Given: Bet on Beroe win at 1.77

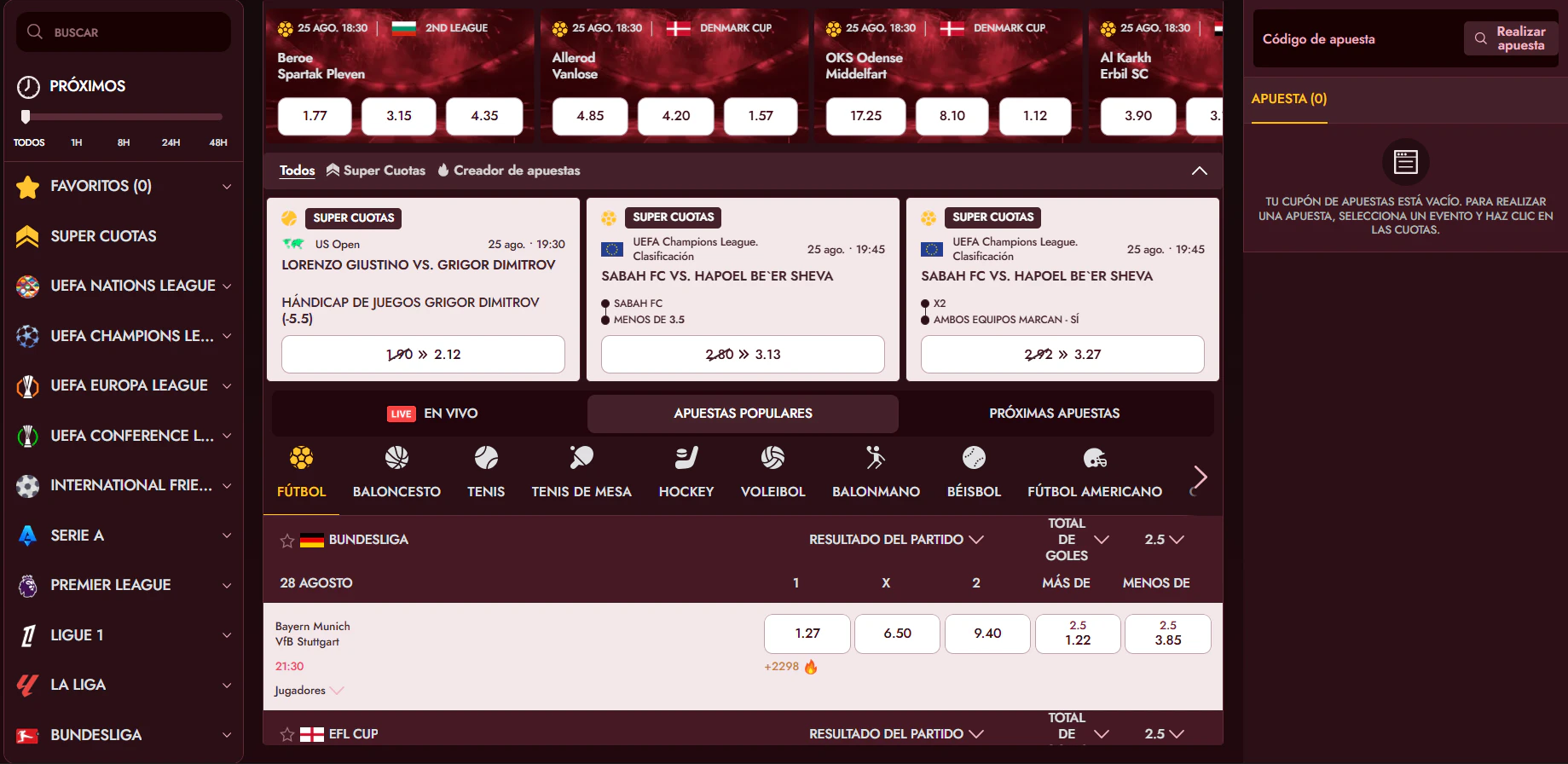Looking at the screenshot, I should [315, 116].
